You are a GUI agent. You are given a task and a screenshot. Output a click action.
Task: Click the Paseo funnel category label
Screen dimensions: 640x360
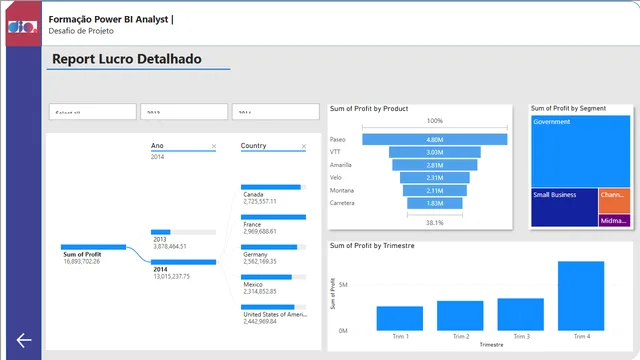(338, 140)
